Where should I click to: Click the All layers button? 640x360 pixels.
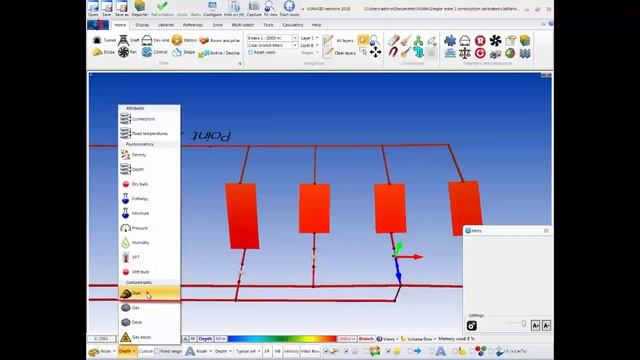pos(338,40)
